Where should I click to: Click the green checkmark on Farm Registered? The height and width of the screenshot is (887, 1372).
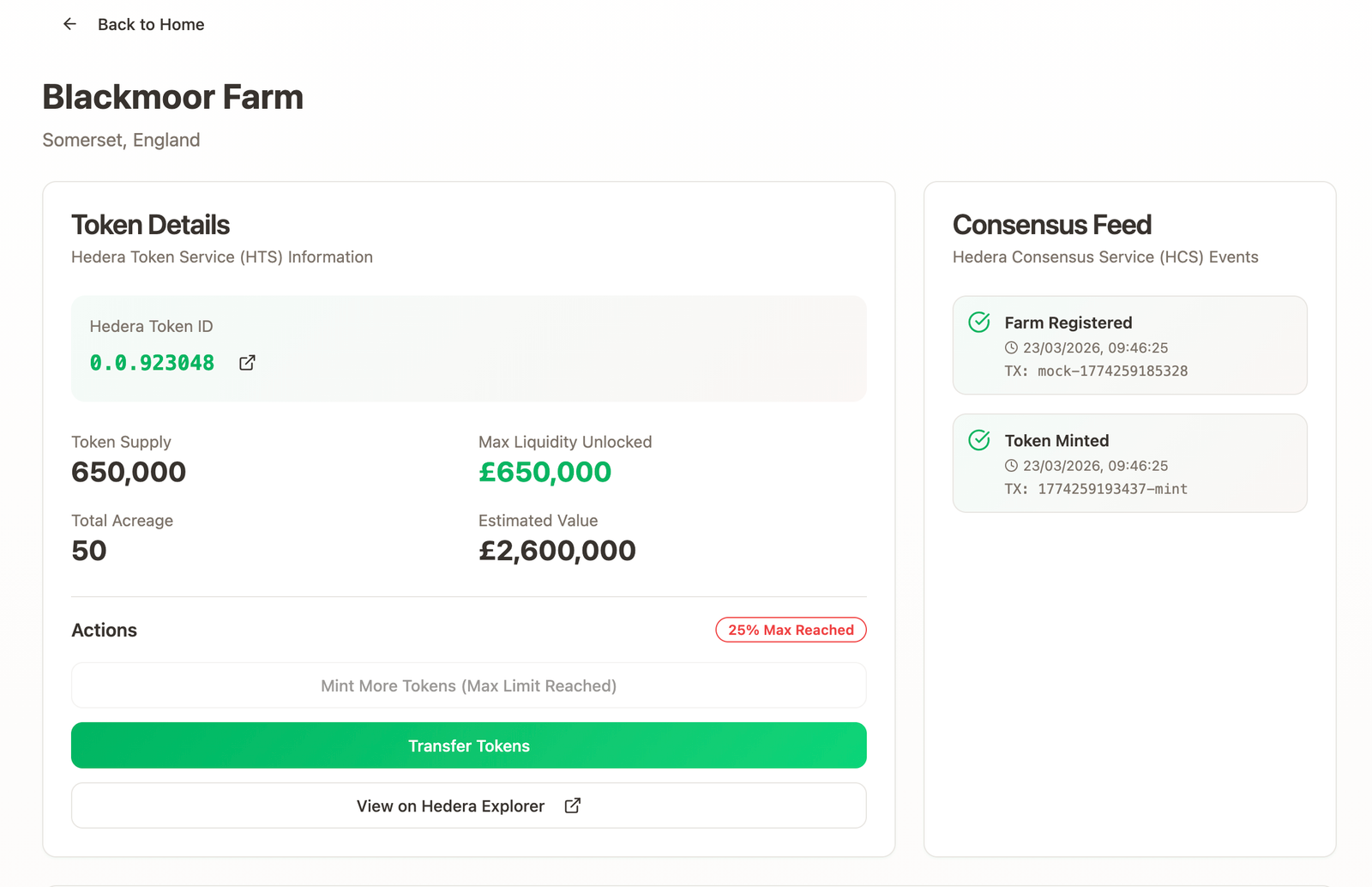(979, 323)
